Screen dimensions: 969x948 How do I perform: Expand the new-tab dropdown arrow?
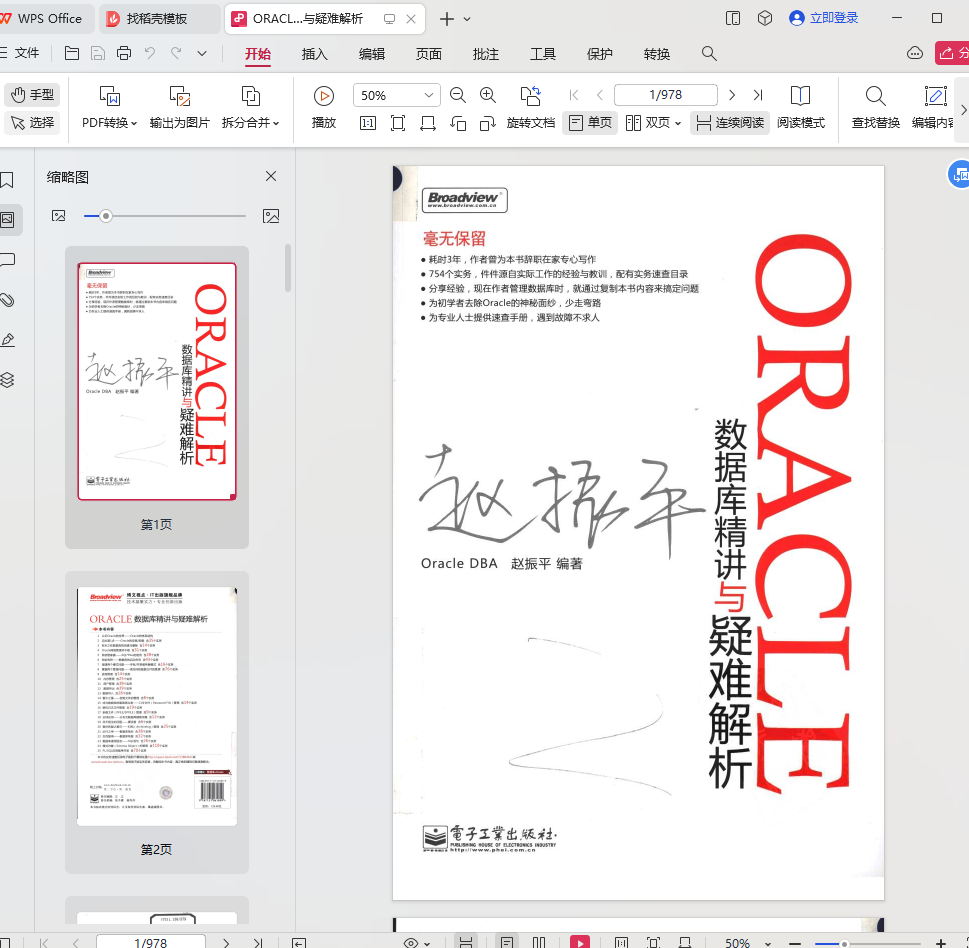(x=467, y=19)
